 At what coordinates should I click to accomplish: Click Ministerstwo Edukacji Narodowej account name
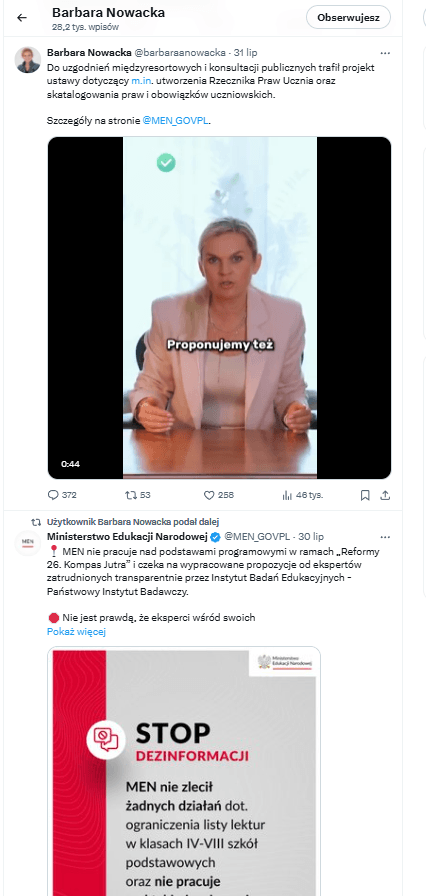click(x=128, y=537)
